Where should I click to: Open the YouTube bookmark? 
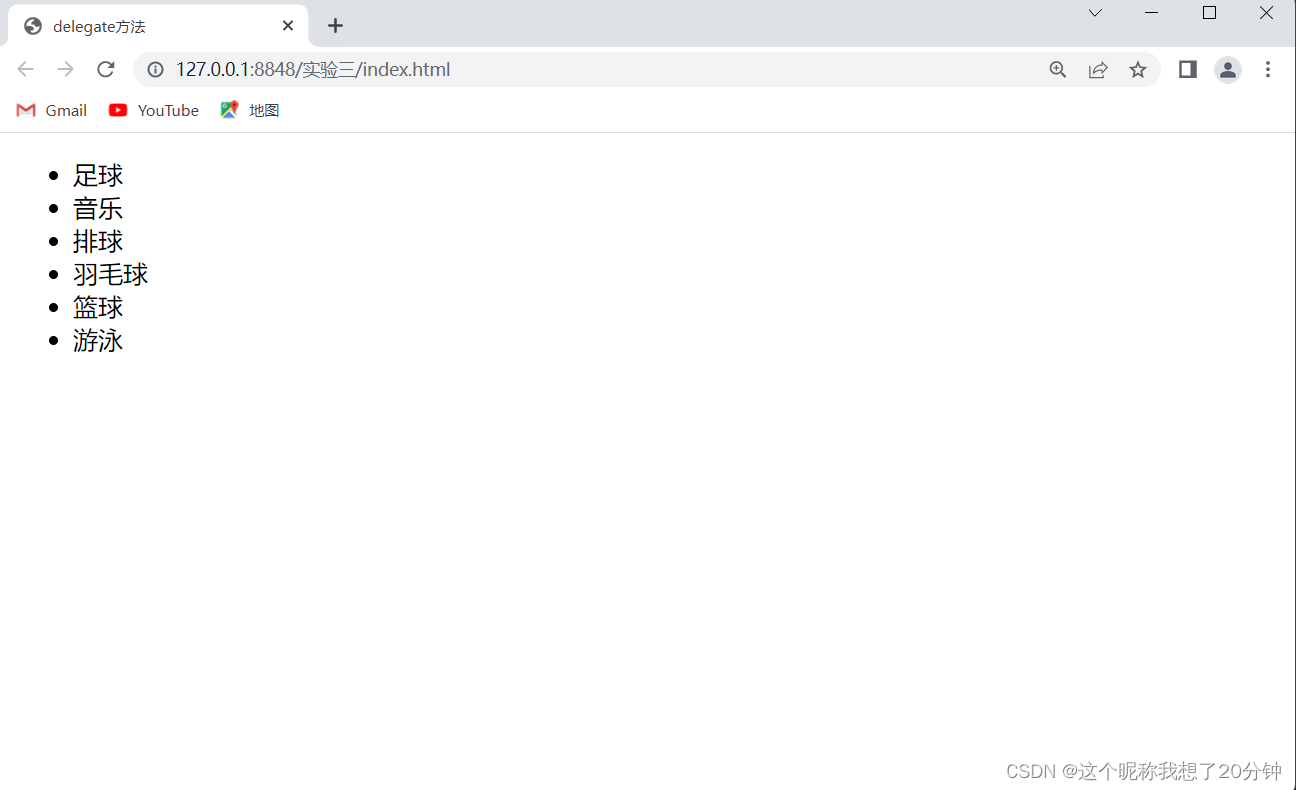pos(154,110)
